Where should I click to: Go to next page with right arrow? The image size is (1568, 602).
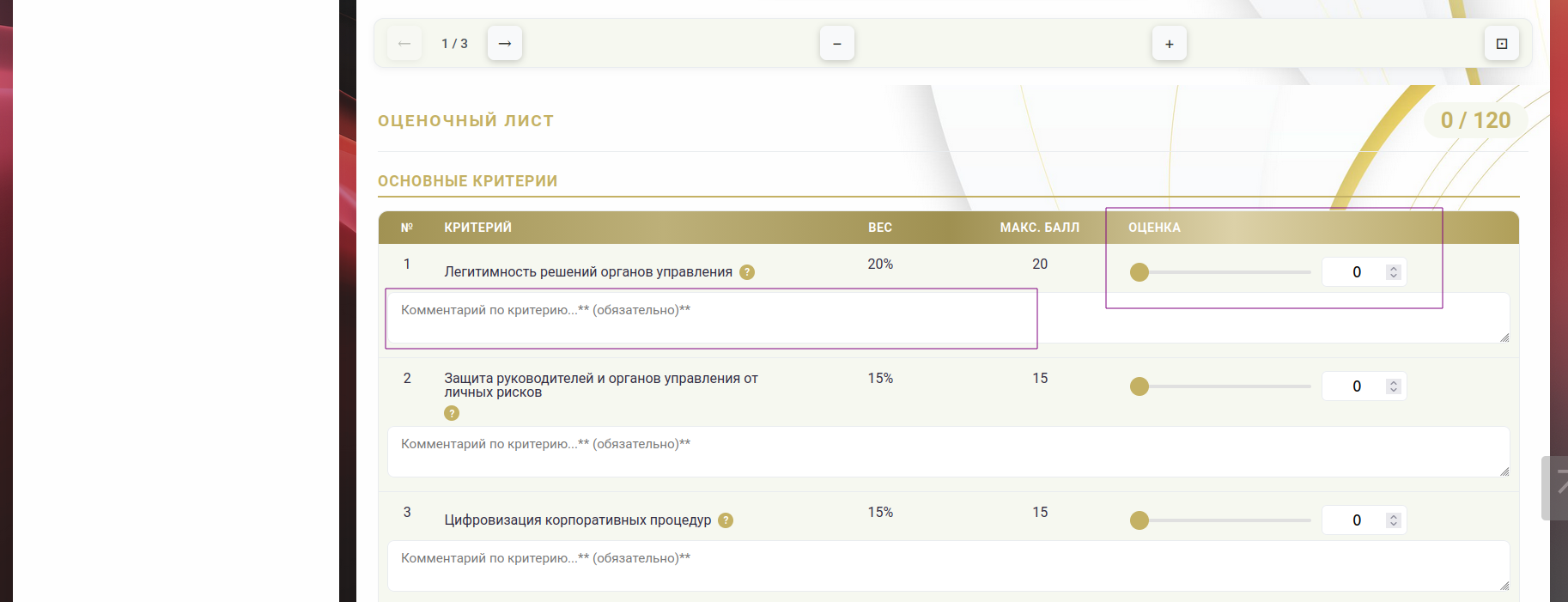pyautogui.click(x=505, y=43)
